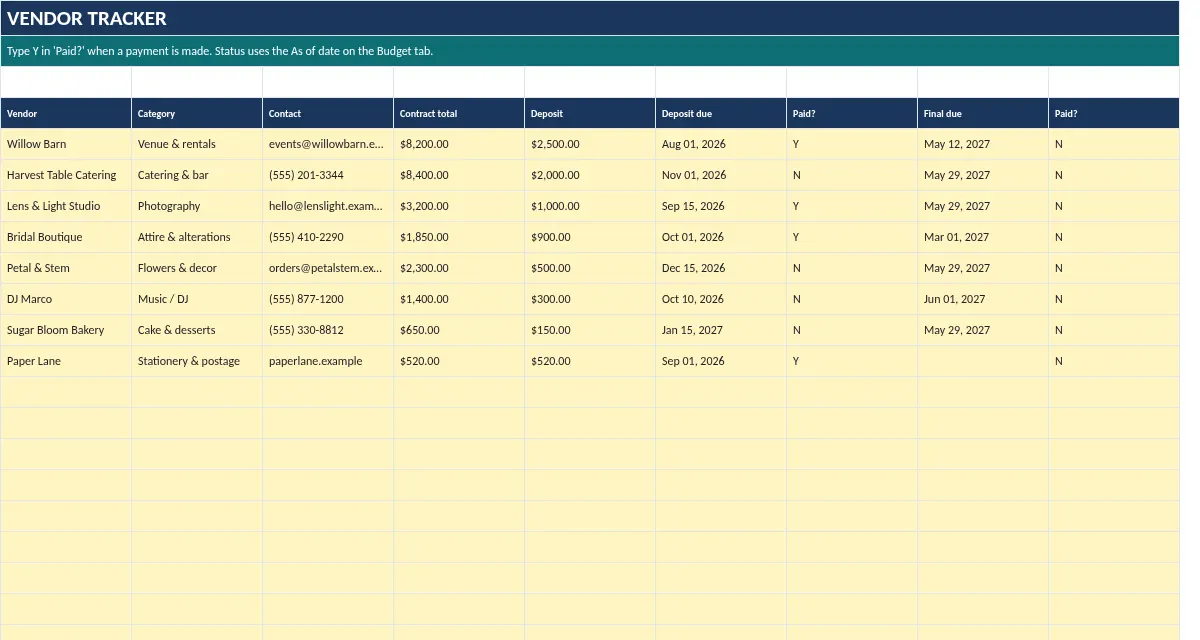Select the Contract total header cell
The height and width of the screenshot is (640, 1200).
coord(459,113)
